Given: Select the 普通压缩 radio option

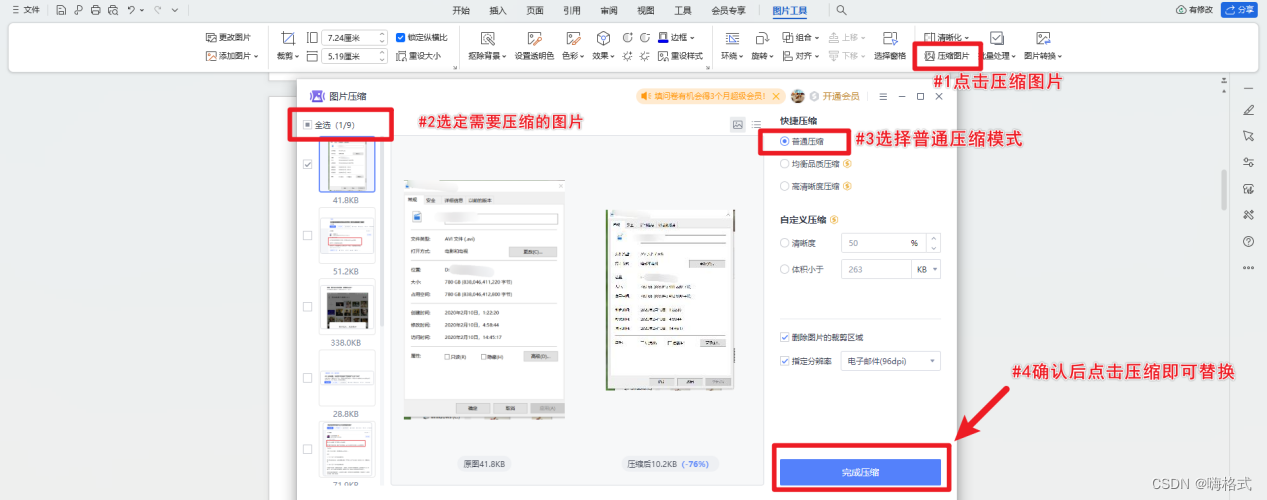Looking at the screenshot, I should click(784, 142).
